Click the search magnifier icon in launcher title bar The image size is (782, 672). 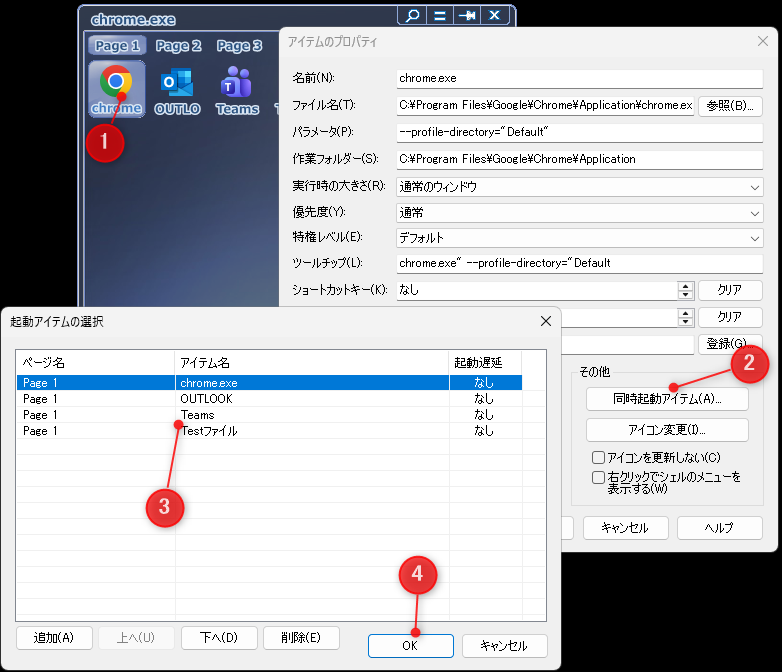click(410, 16)
